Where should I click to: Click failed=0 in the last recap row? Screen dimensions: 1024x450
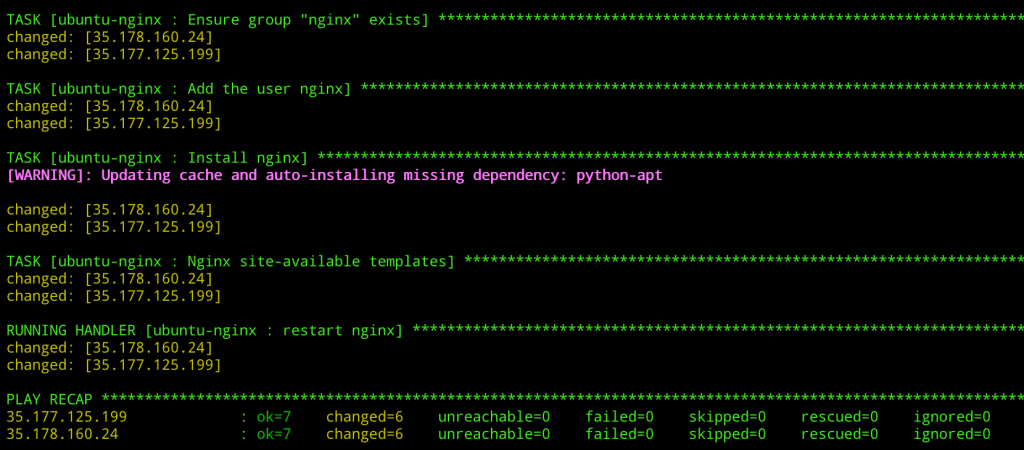coord(619,434)
